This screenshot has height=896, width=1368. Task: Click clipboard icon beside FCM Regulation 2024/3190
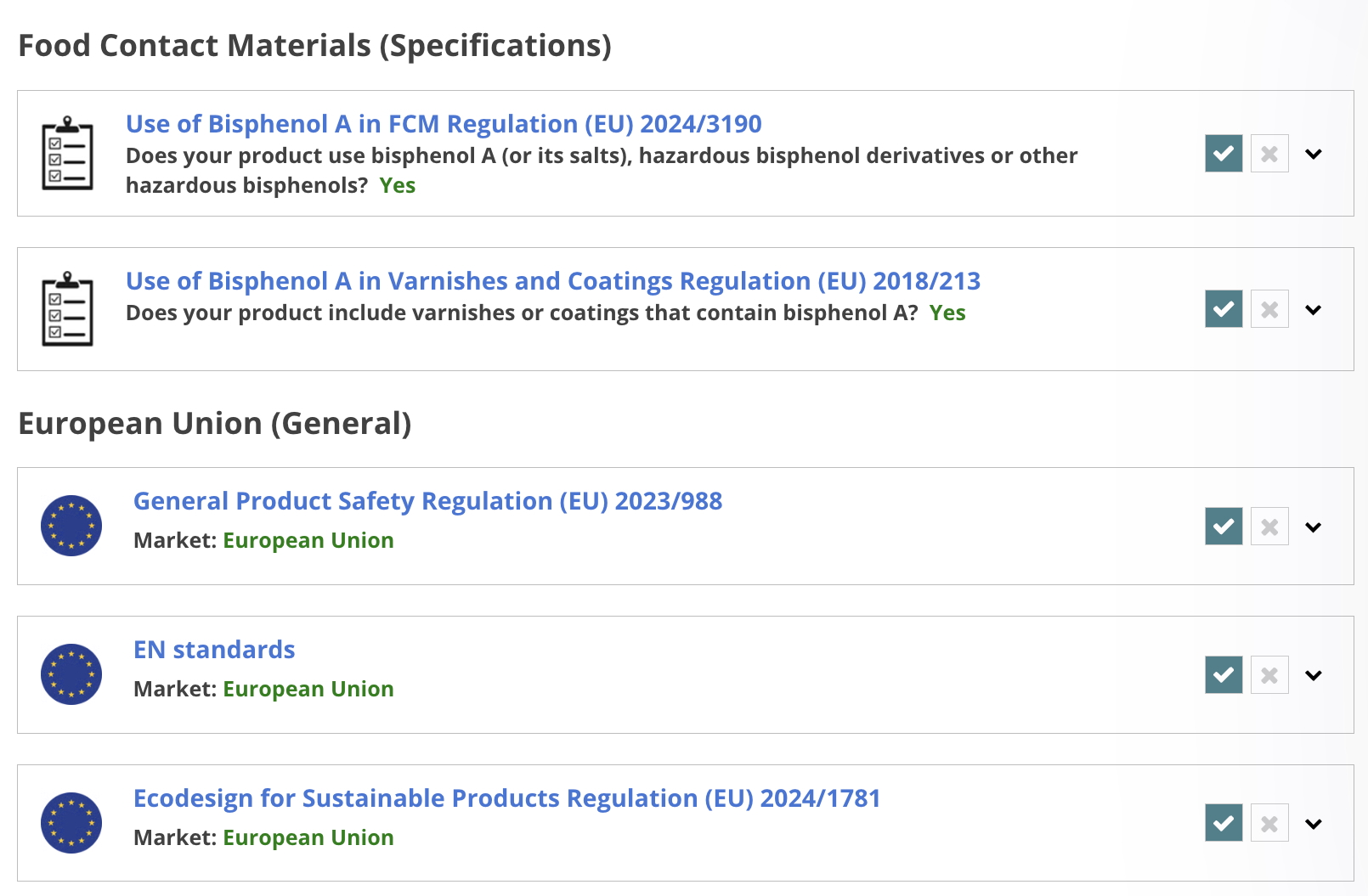point(68,154)
